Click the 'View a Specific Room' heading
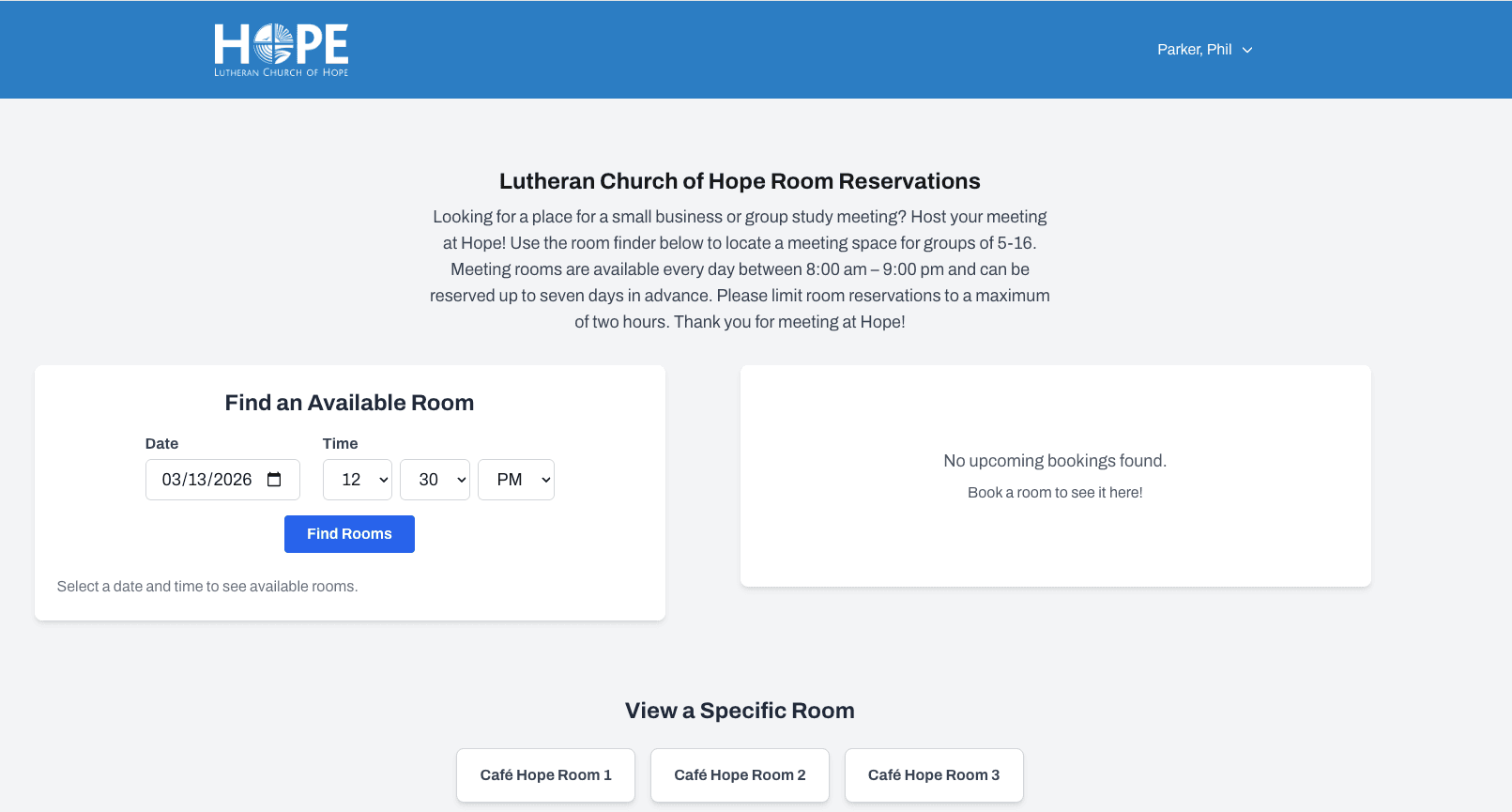The width and height of the screenshot is (1512, 812). click(x=740, y=711)
